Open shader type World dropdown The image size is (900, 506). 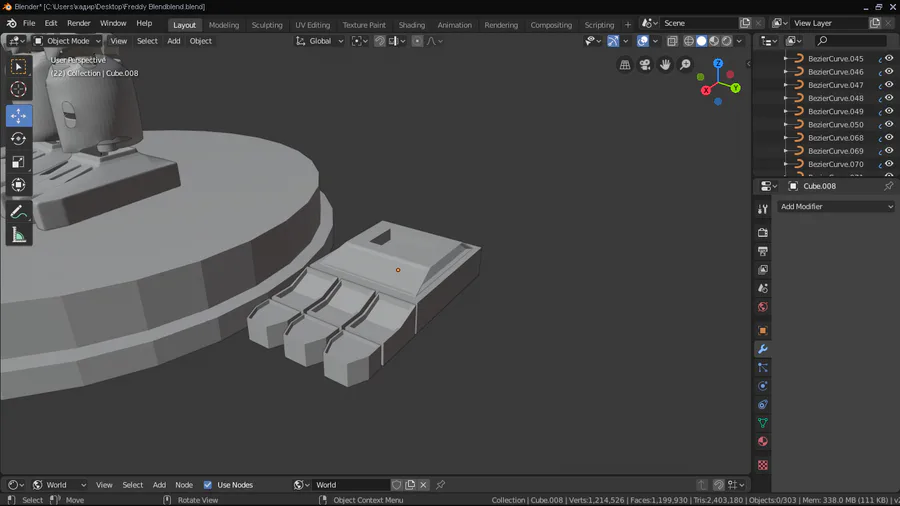click(60, 485)
